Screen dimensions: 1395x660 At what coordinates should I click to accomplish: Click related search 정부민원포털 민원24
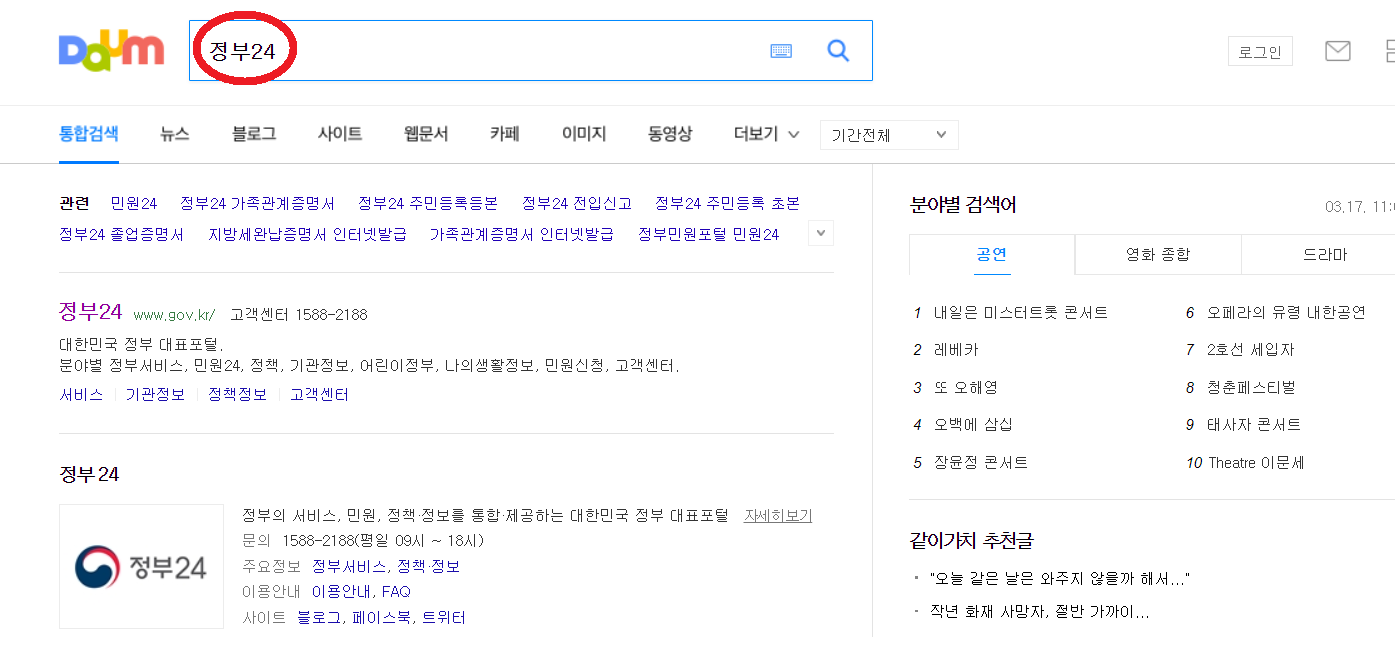tap(708, 234)
